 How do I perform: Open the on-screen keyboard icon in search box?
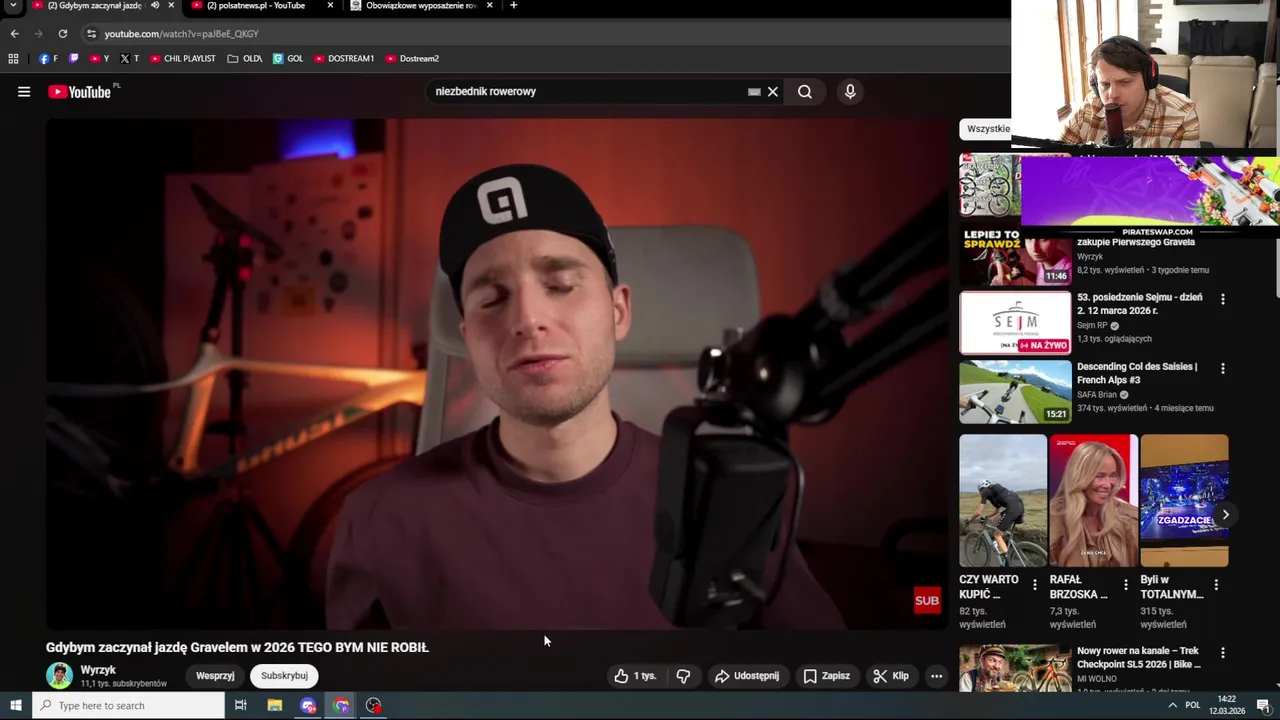pyautogui.click(x=754, y=92)
